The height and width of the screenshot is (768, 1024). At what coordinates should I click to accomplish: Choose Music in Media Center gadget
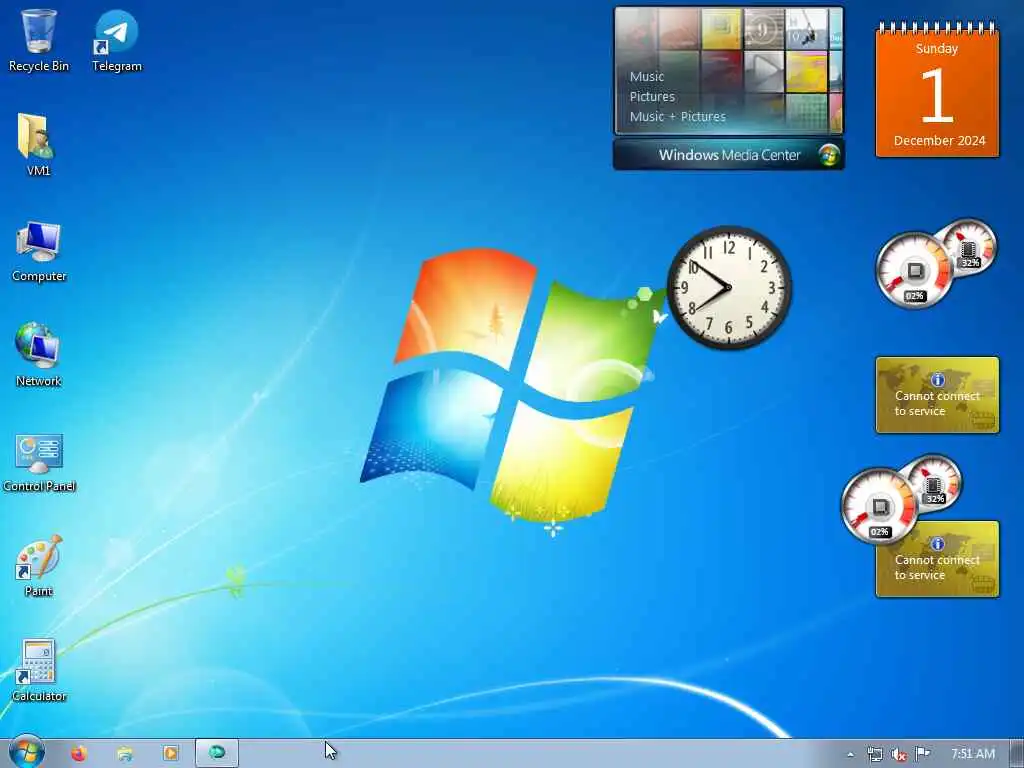pos(647,76)
